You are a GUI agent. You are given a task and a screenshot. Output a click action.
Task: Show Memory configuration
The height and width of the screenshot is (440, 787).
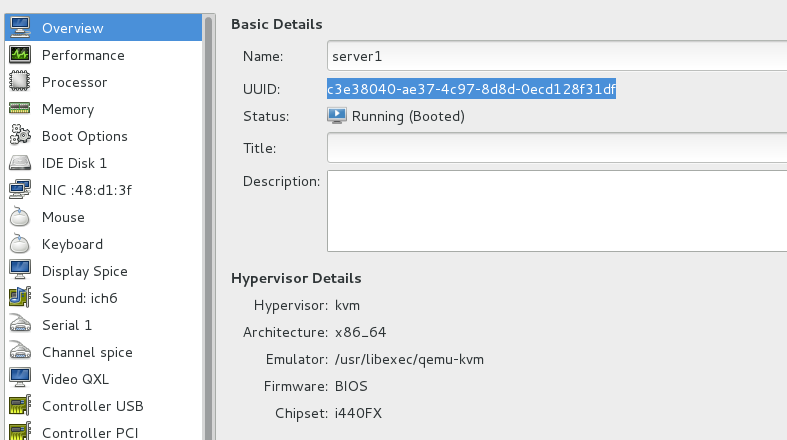click(103, 109)
